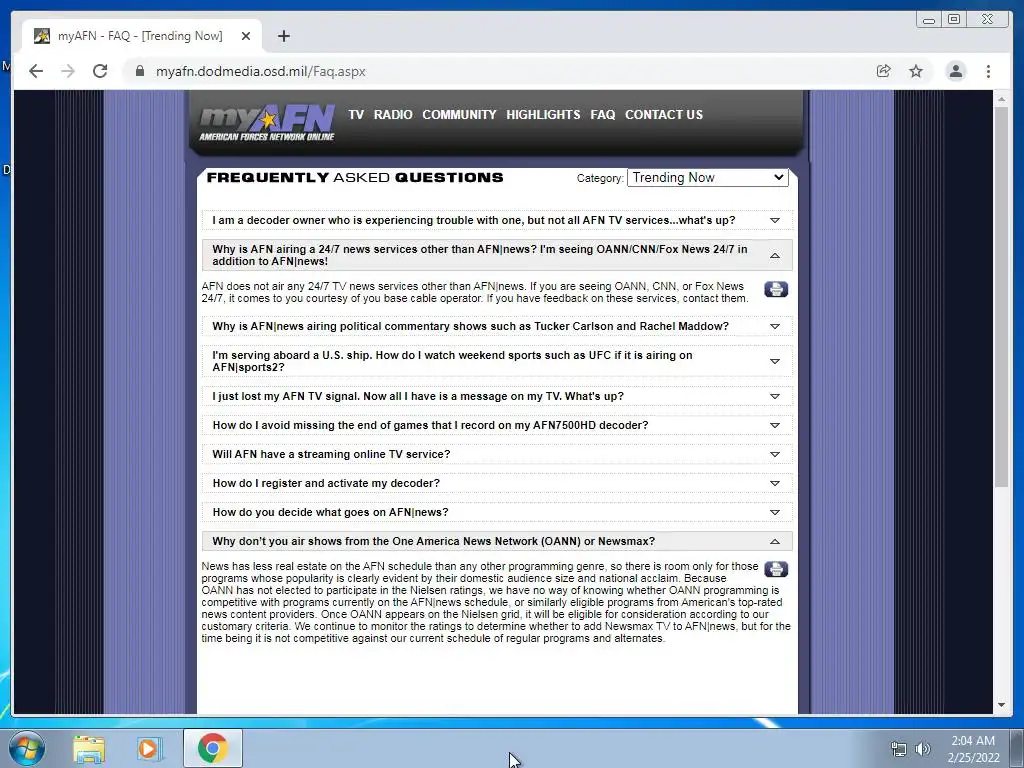The image size is (1024, 768).
Task: Open the network tray icon
Action: point(899,749)
